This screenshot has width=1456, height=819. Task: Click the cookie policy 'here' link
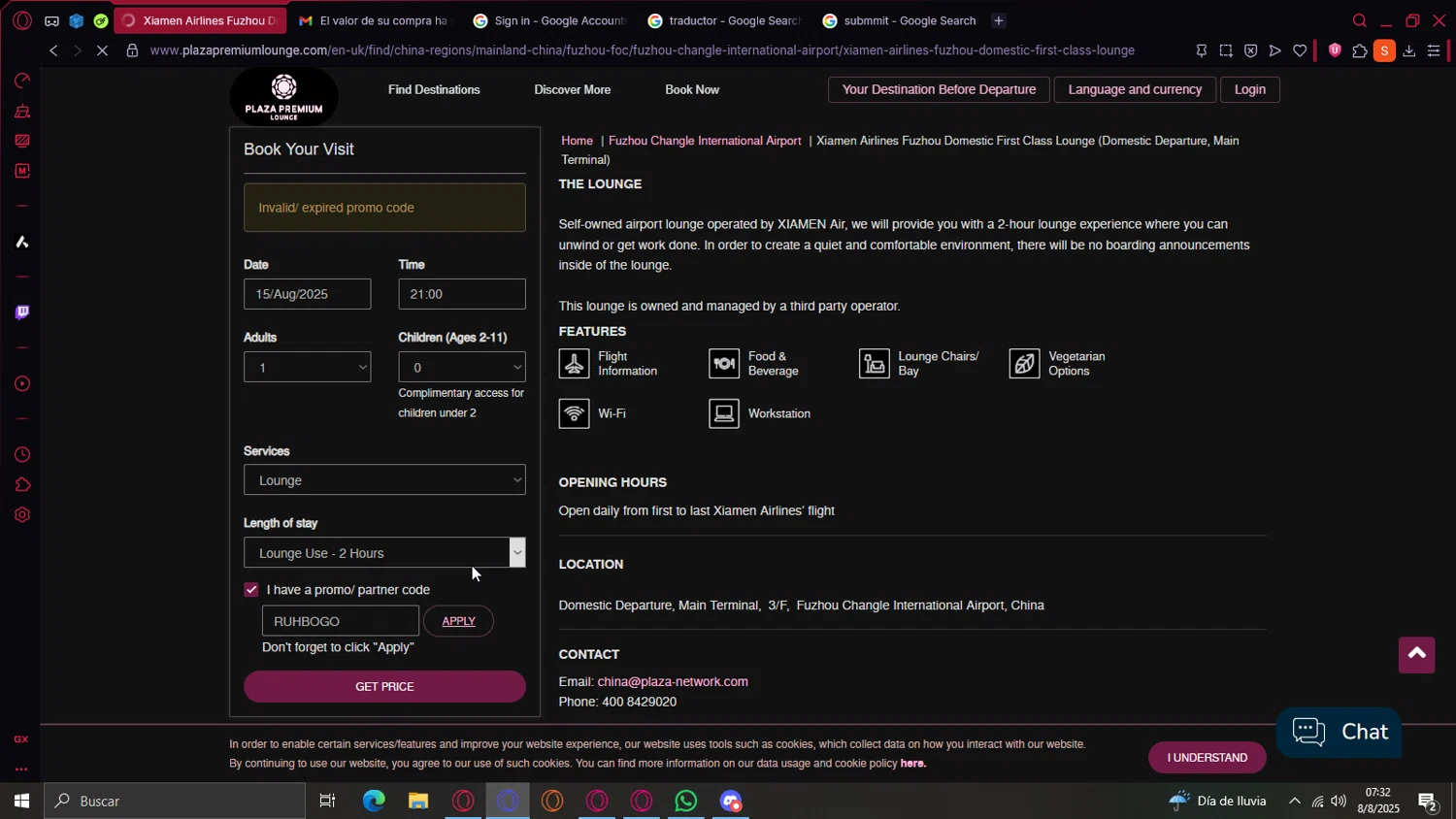(x=912, y=764)
